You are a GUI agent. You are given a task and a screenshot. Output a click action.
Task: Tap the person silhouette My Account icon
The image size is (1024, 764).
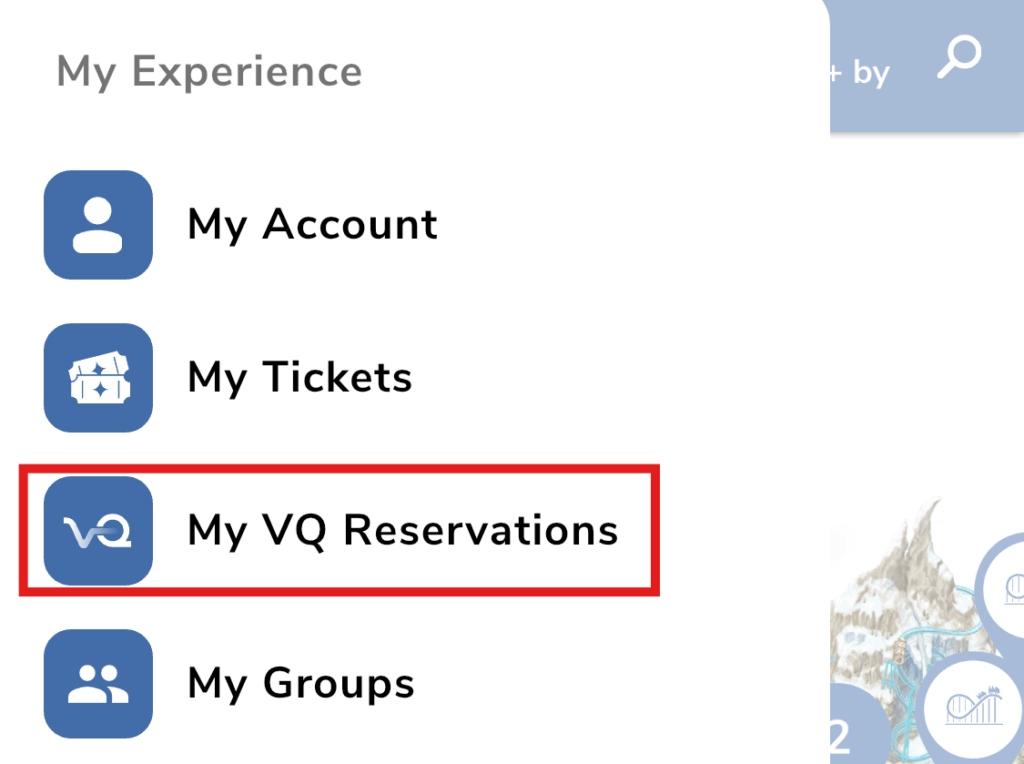tap(98, 225)
